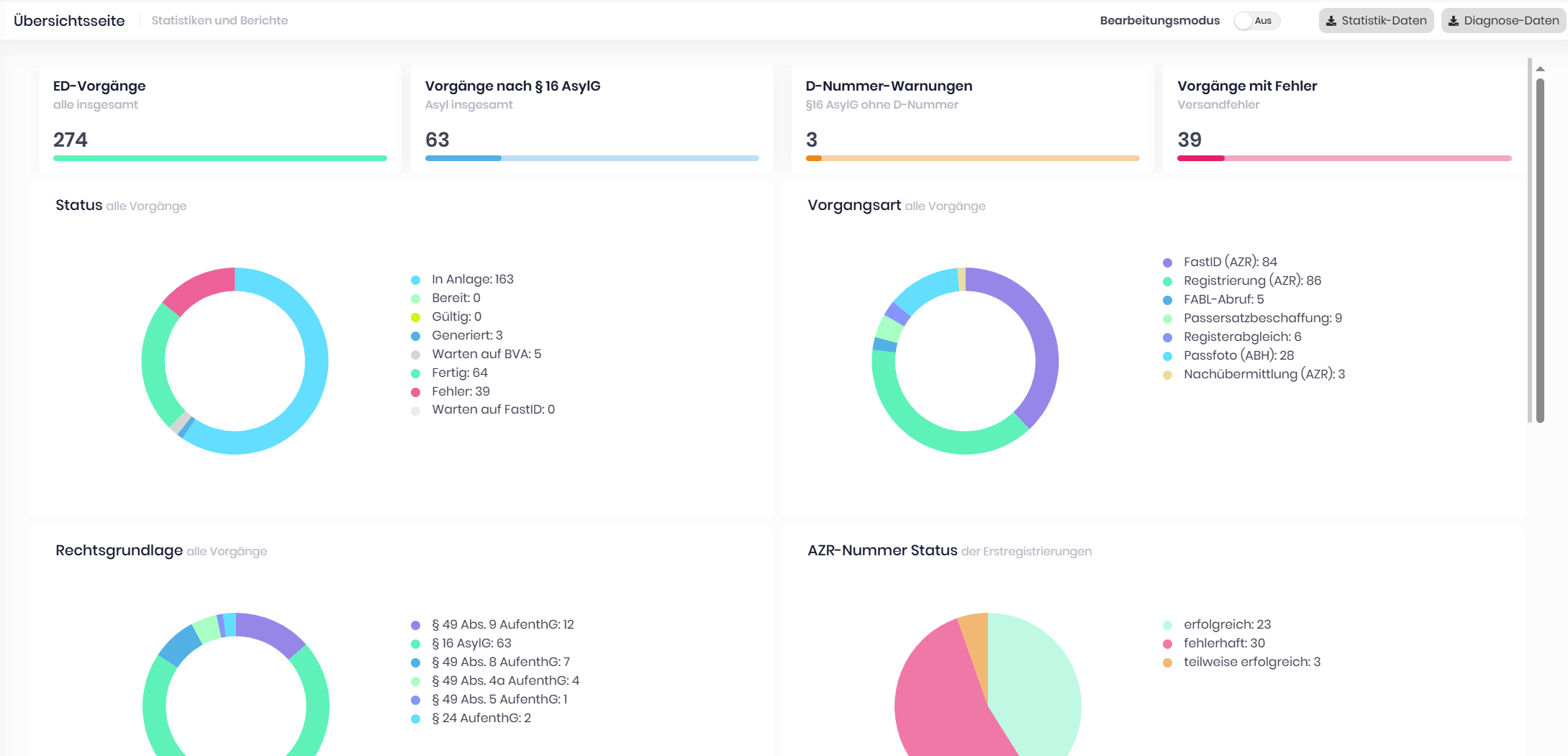This screenshot has height=756, width=1568.
Task: Click the 'fehlerhaft: 30' legend dot
Action: [1167, 644]
